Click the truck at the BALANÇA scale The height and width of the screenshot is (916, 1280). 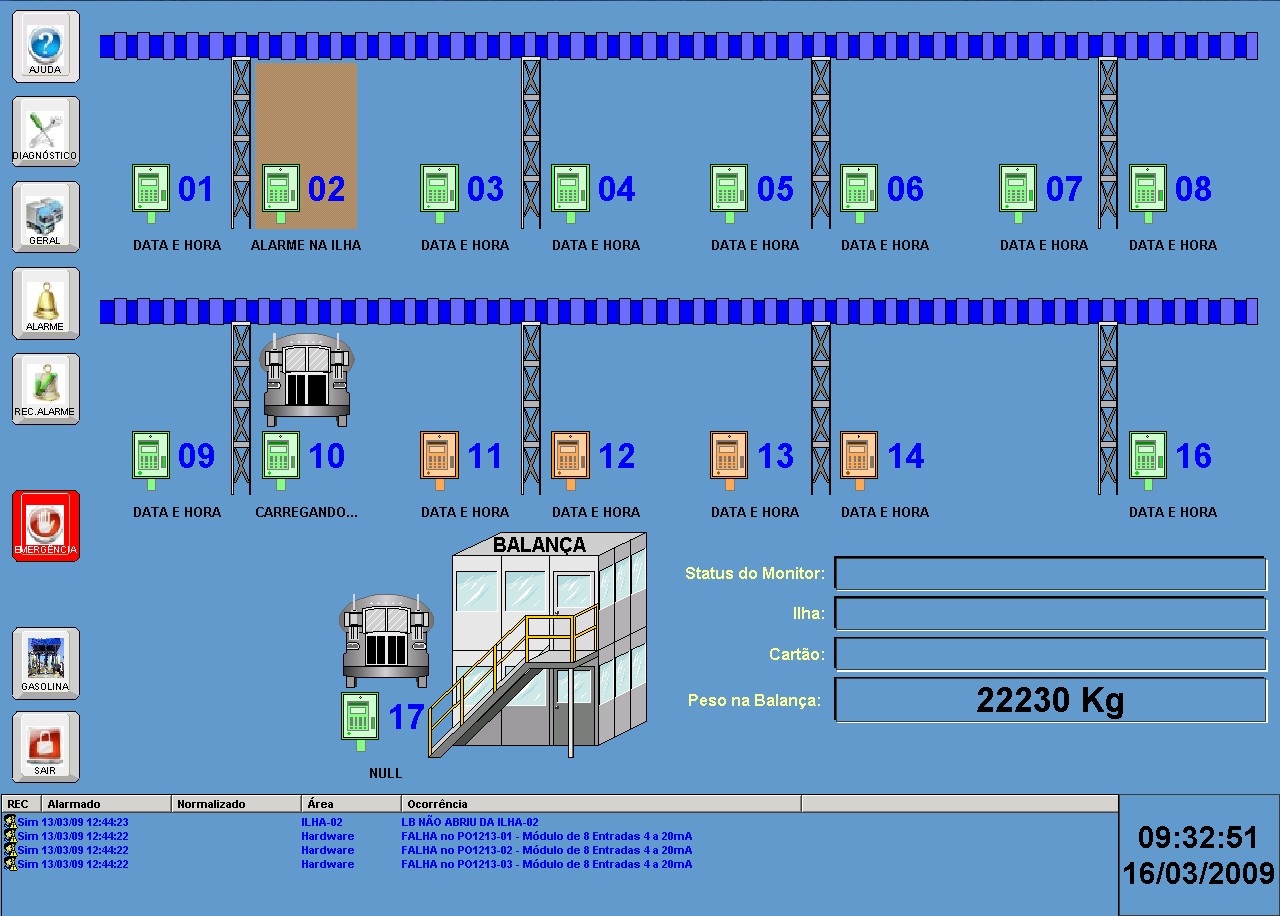coord(386,639)
